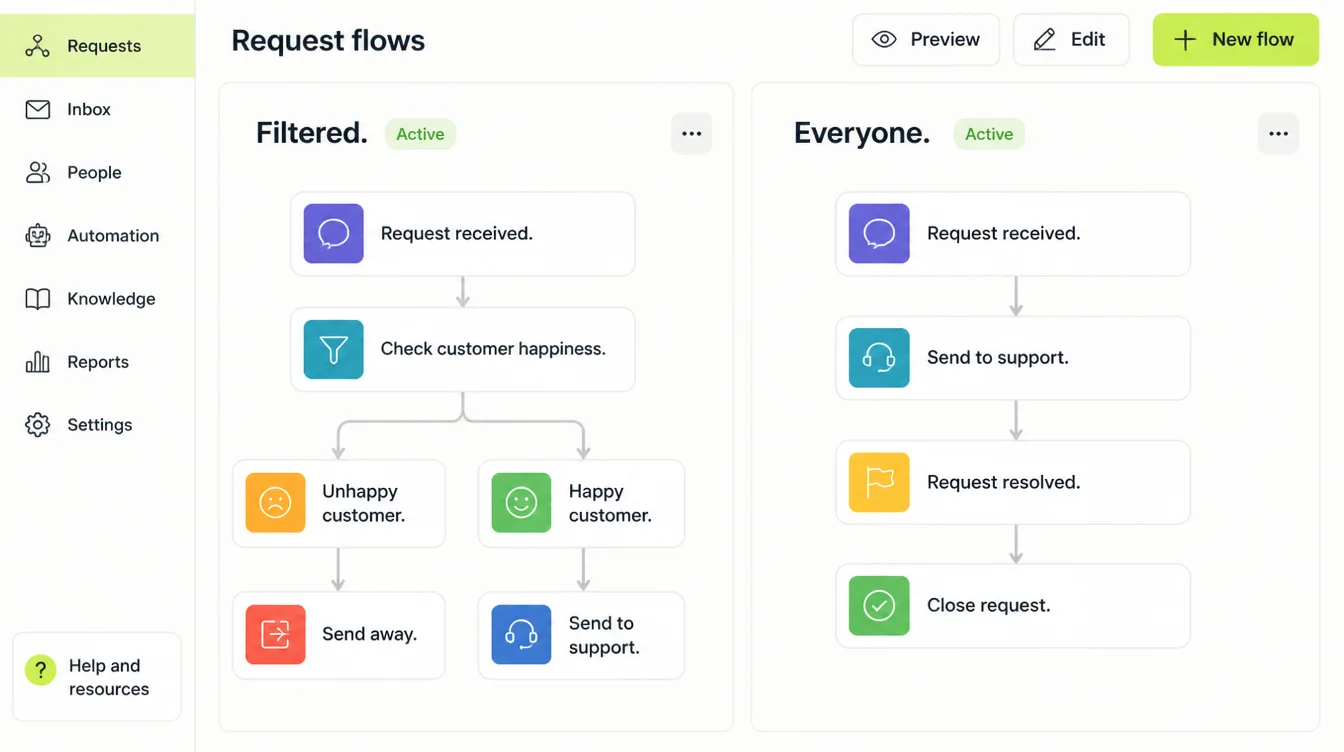Click the Reports bar chart icon
Screen dimensions: 1344x752
38,361
